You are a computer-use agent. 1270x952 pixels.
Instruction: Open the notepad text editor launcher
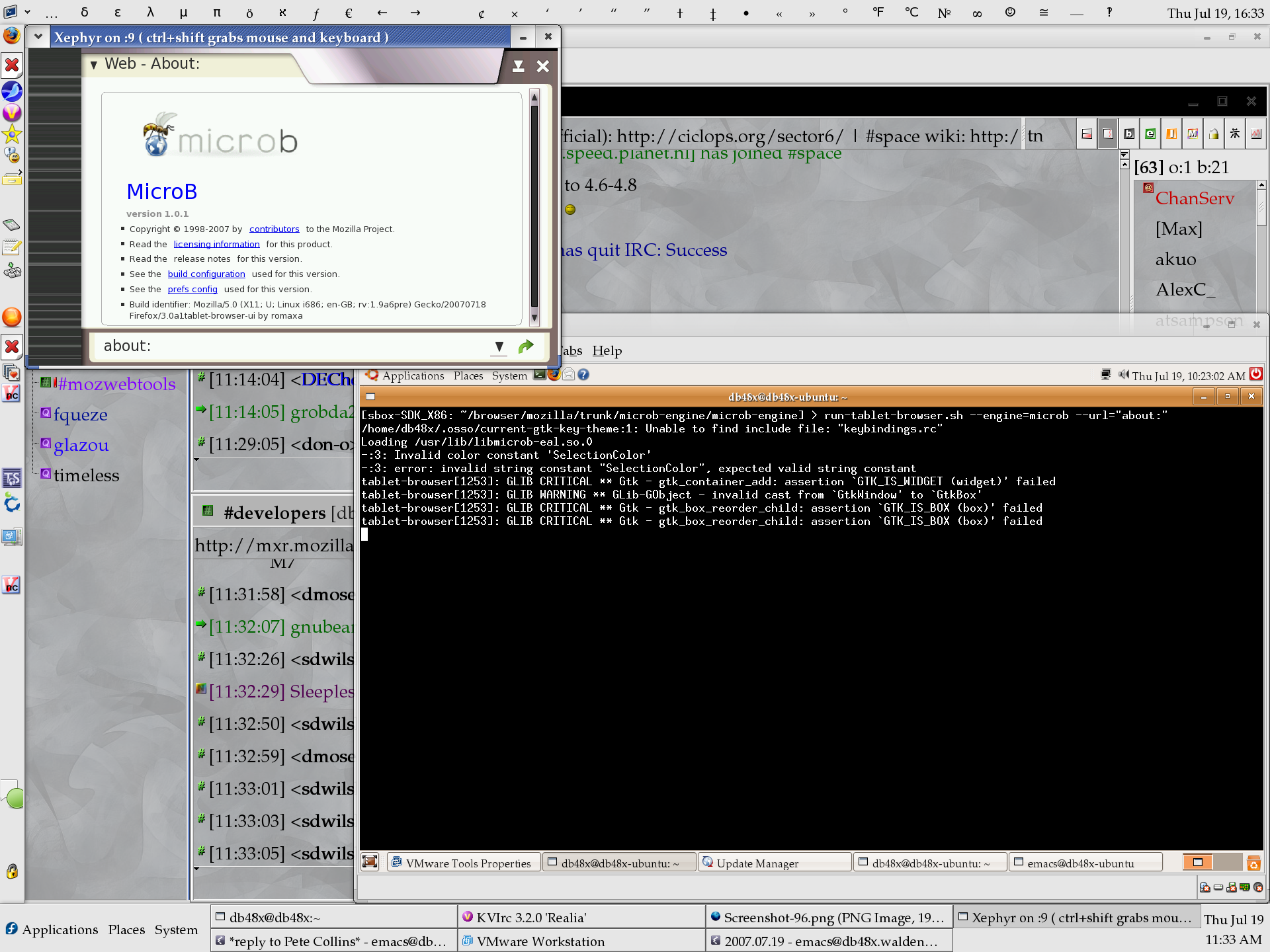pyautogui.click(x=12, y=247)
